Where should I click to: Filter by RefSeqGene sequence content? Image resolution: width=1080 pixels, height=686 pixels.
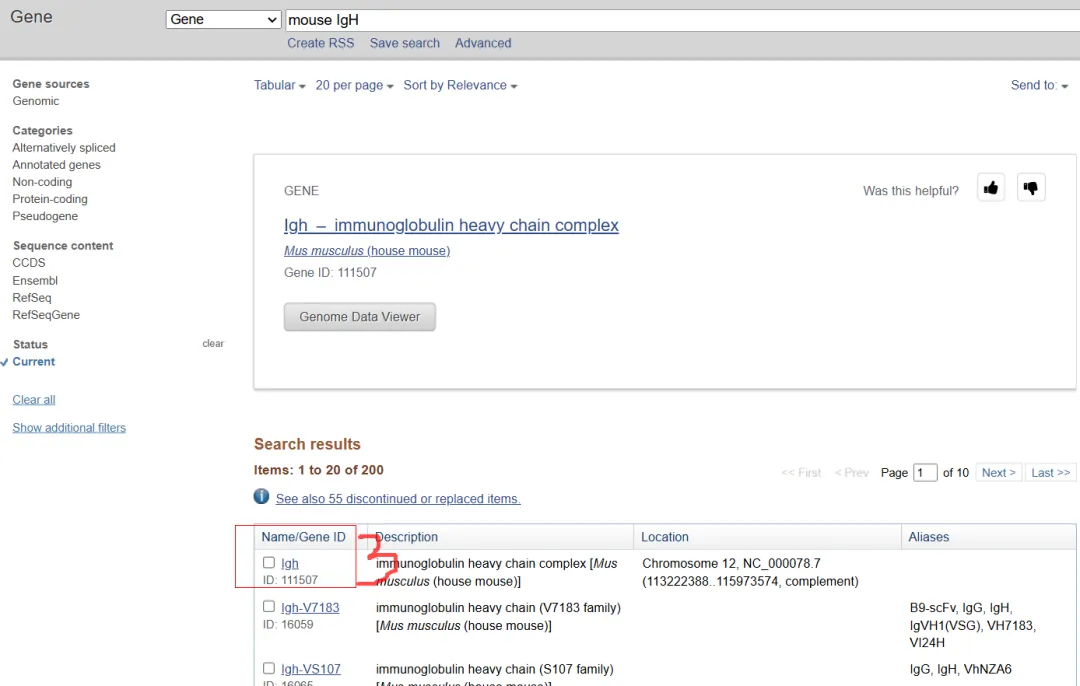pos(46,315)
